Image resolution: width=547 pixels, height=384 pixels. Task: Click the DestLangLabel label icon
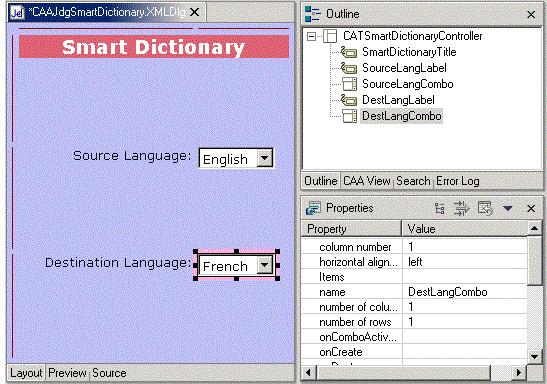point(349,100)
